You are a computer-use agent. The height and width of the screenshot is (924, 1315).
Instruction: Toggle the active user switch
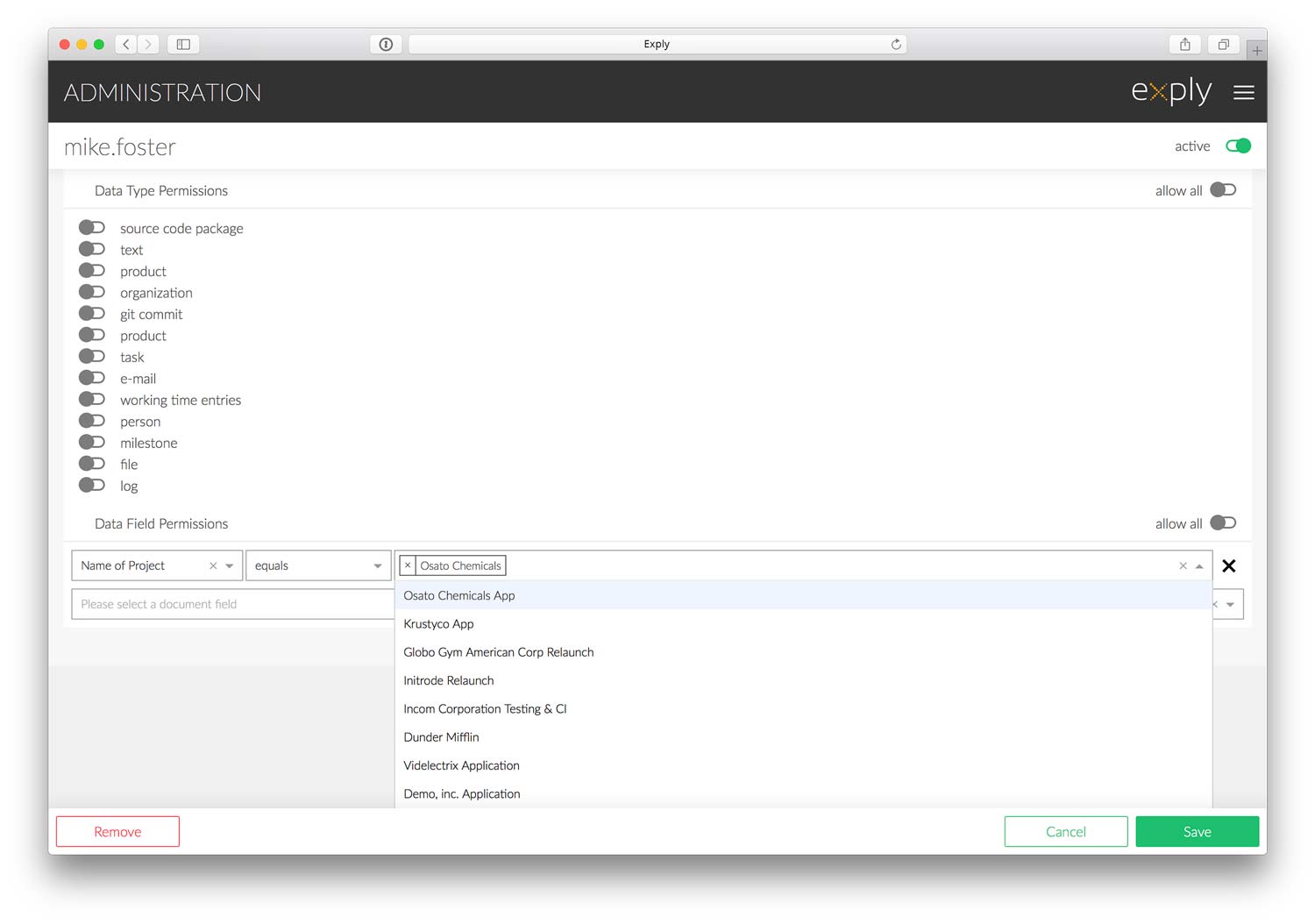point(1239,146)
